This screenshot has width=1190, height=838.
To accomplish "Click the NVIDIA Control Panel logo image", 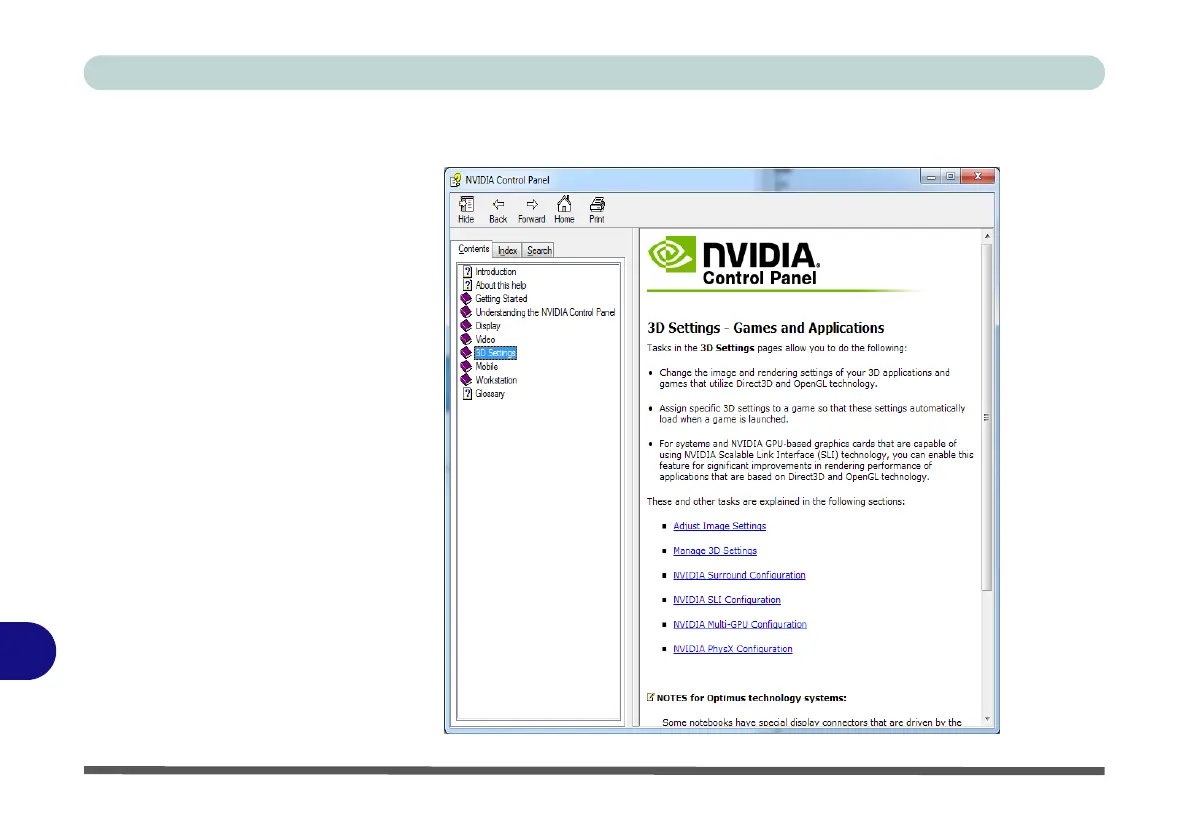I will [734, 261].
